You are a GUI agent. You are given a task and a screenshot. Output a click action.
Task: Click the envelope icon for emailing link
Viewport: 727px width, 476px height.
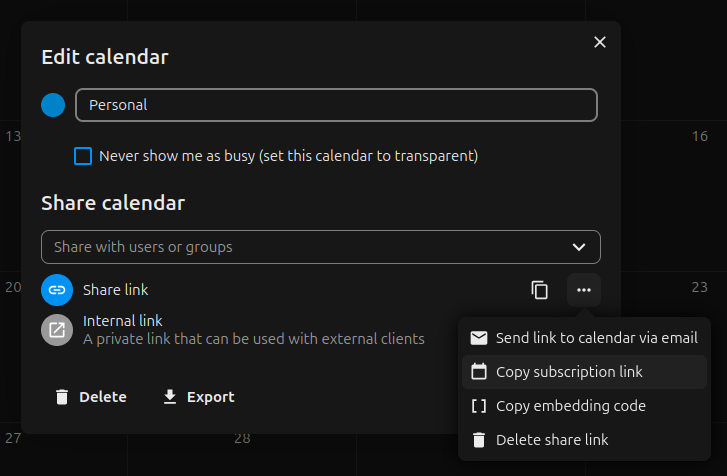[x=479, y=338]
